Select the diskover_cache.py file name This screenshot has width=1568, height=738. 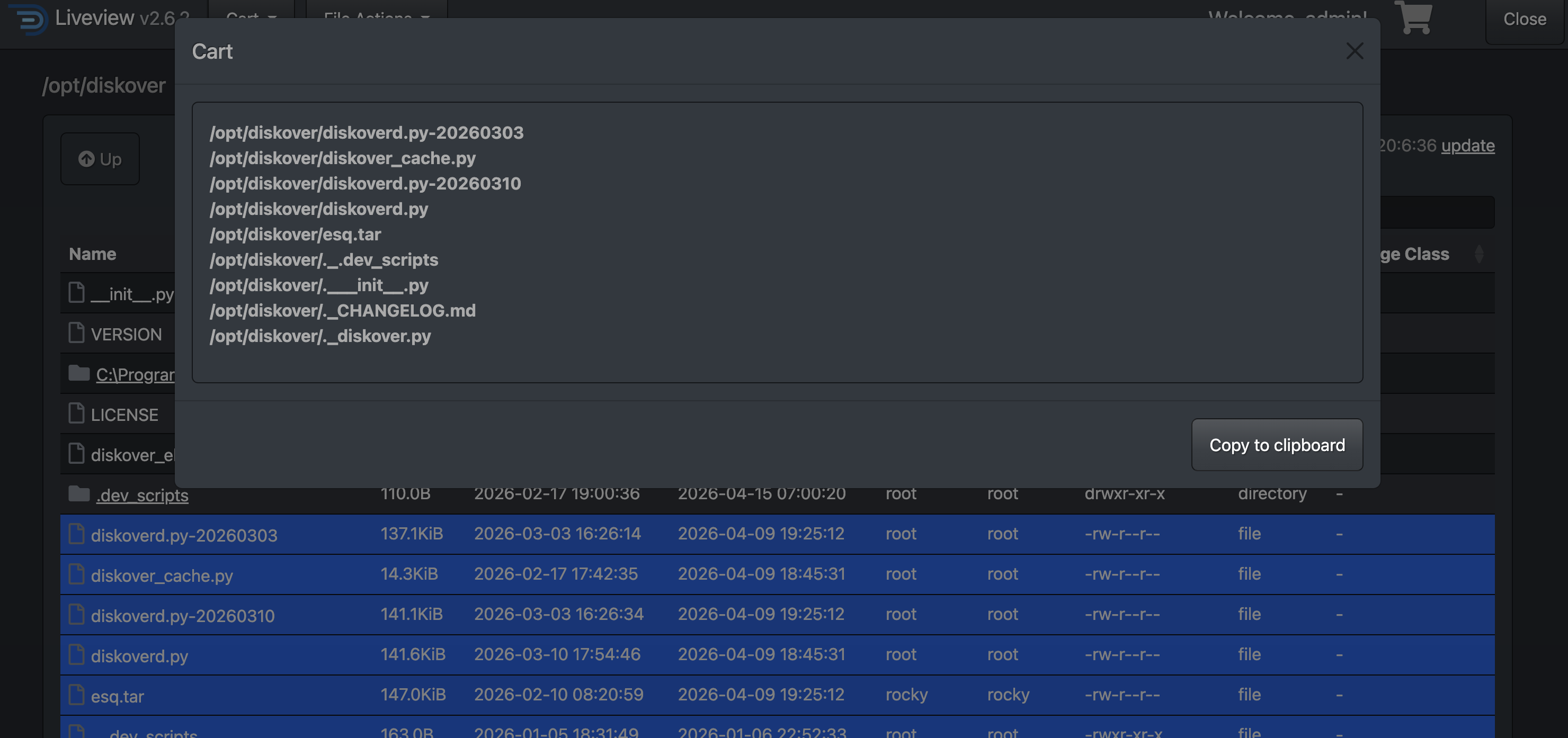pos(162,575)
